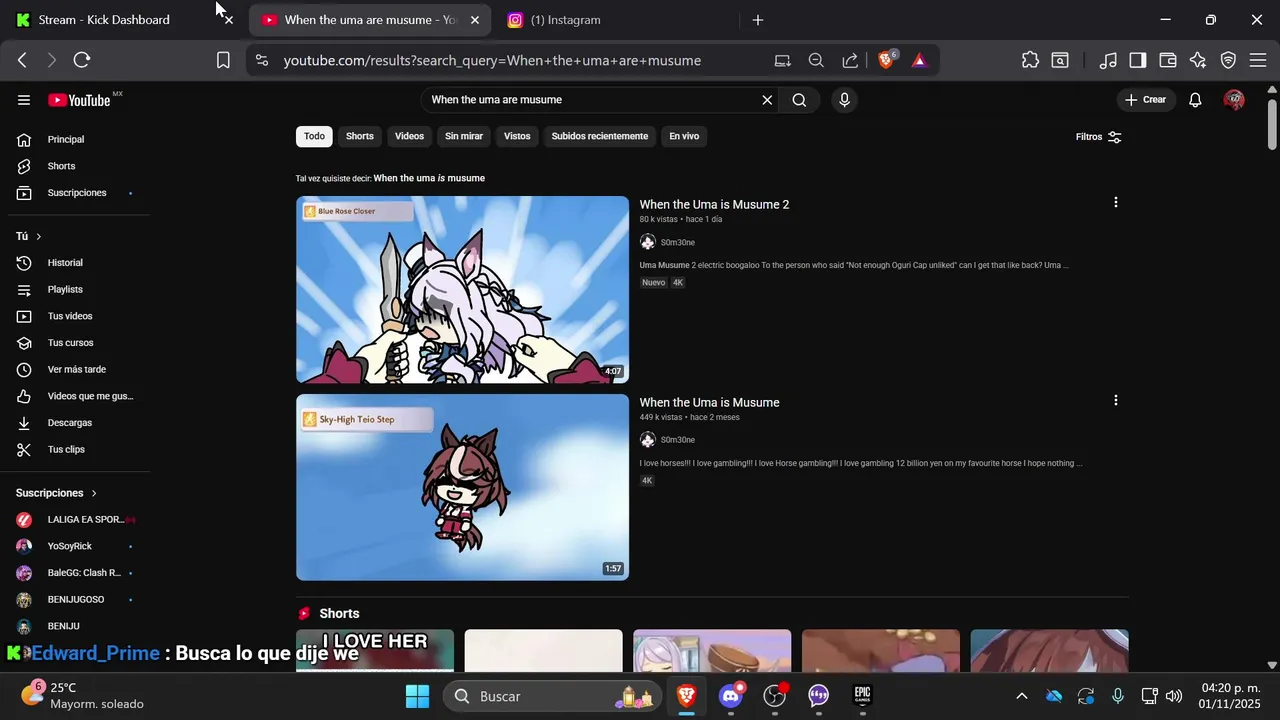
Task: Open options menu for the 449 k vistas video
Action: coord(1116,400)
